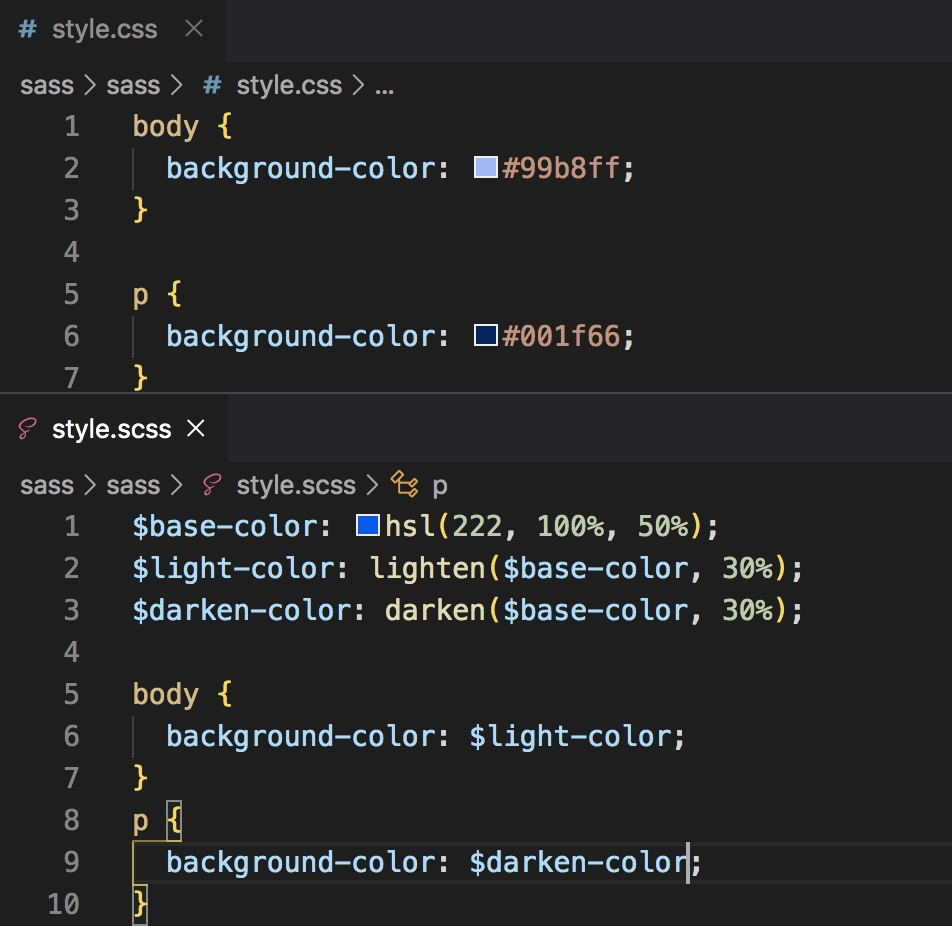Click the 'lighten' function name

pyautogui.click(x=427, y=569)
